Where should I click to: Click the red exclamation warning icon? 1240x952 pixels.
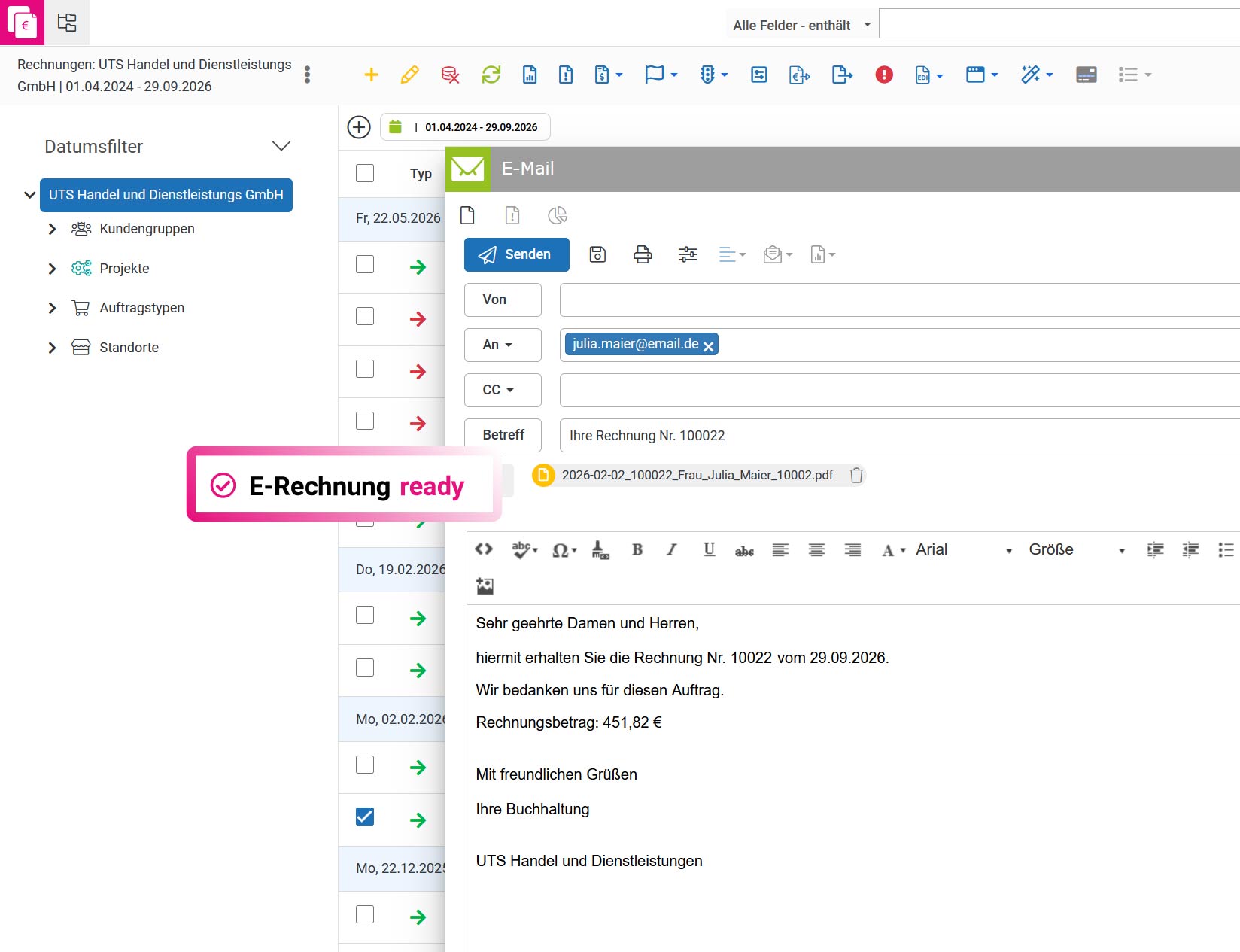pos(884,75)
